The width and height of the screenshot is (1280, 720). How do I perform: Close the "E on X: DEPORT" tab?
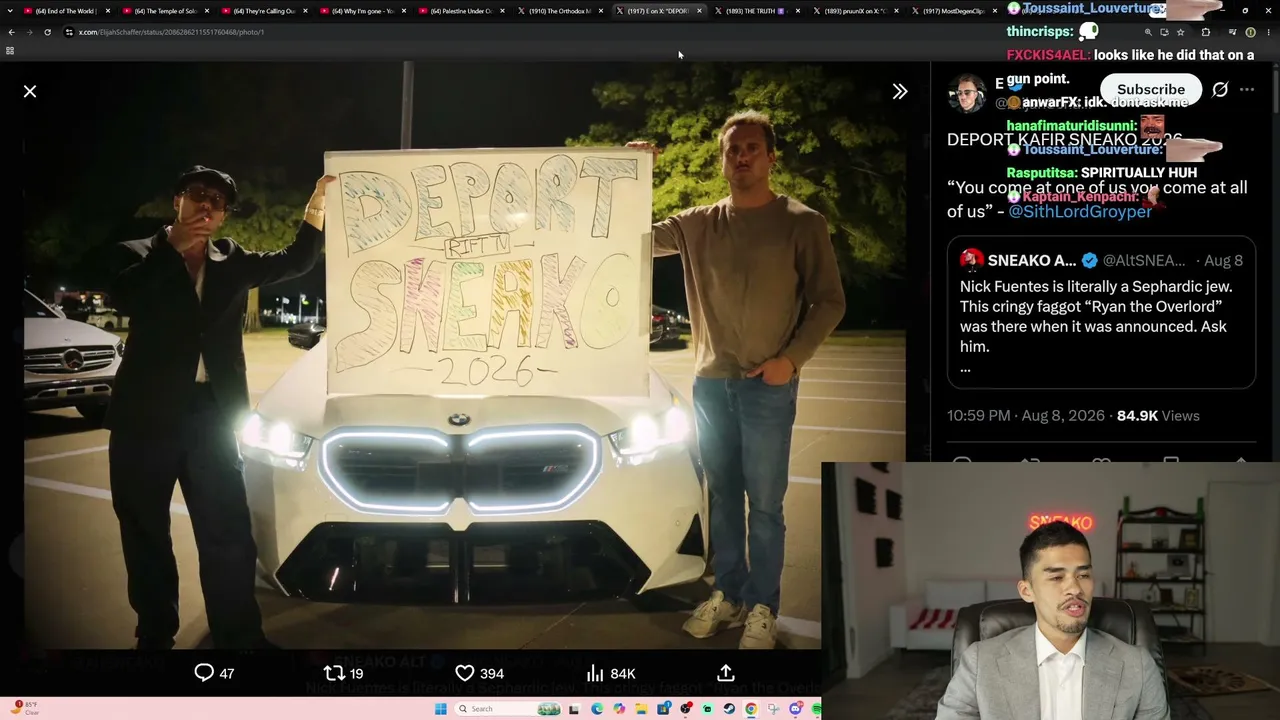coord(699,11)
